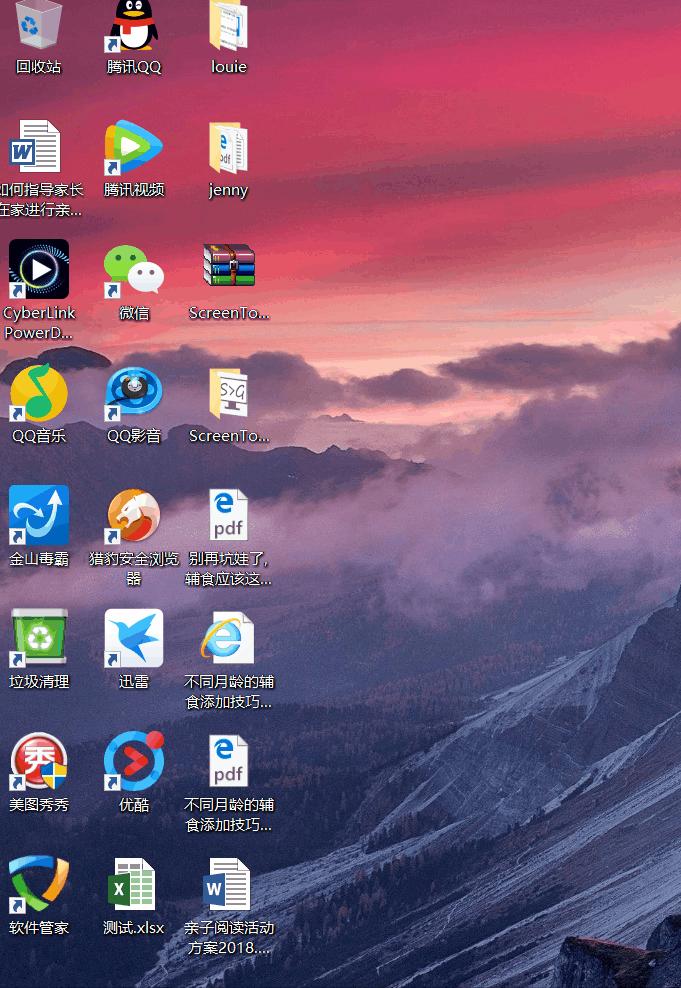Image resolution: width=681 pixels, height=988 pixels.
Task: Open the ScreenTo folder with S>G icon
Action: tap(229, 393)
